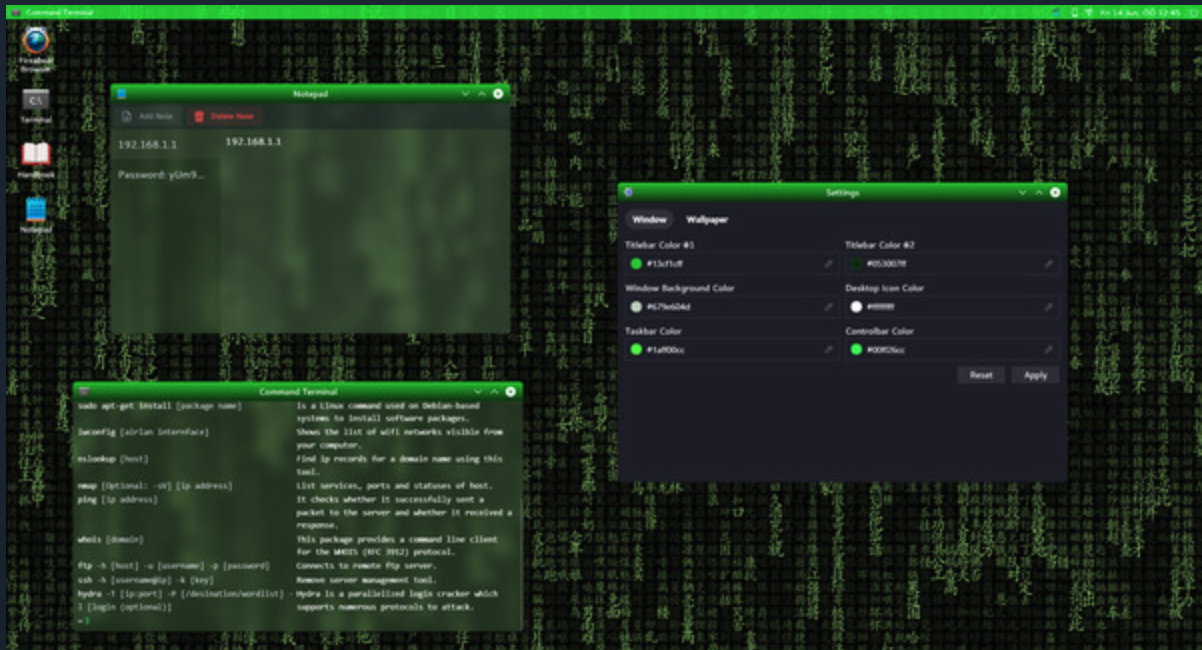The image size is (1202, 650).
Task: Click the wifi icon in top bar
Action: (1087, 12)
